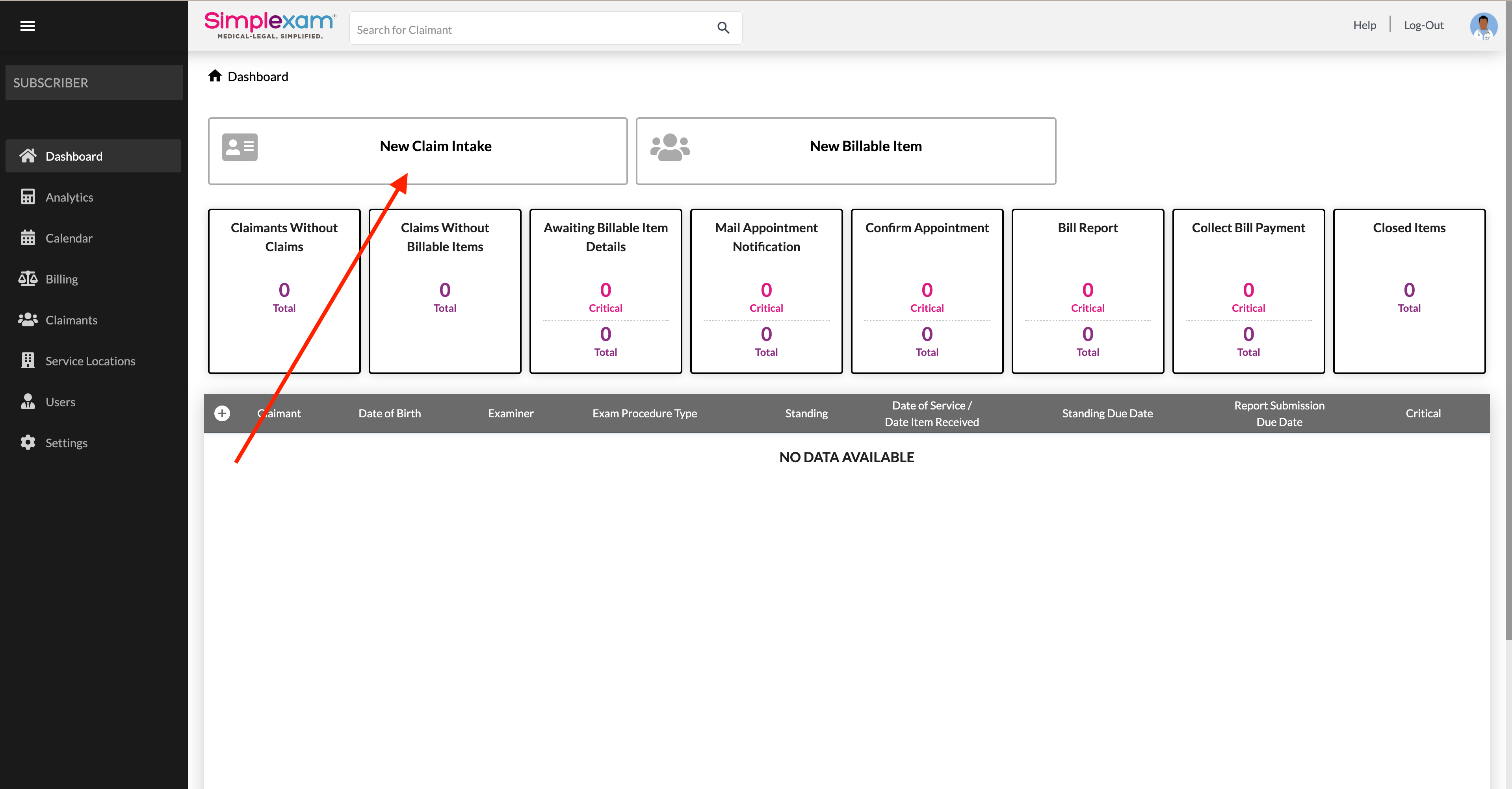This screenshot has height=789, width=1512.
Task: Open Billing scales icon
Action: point(28,279)
